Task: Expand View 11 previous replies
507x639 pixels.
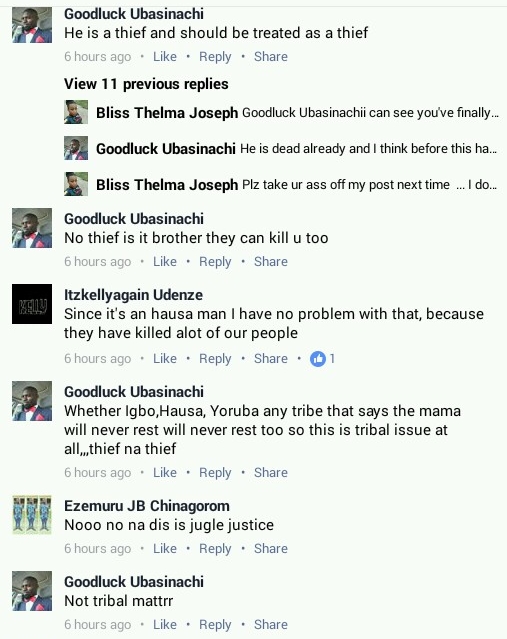Action: pyautogui.click(x=146, y=84)
